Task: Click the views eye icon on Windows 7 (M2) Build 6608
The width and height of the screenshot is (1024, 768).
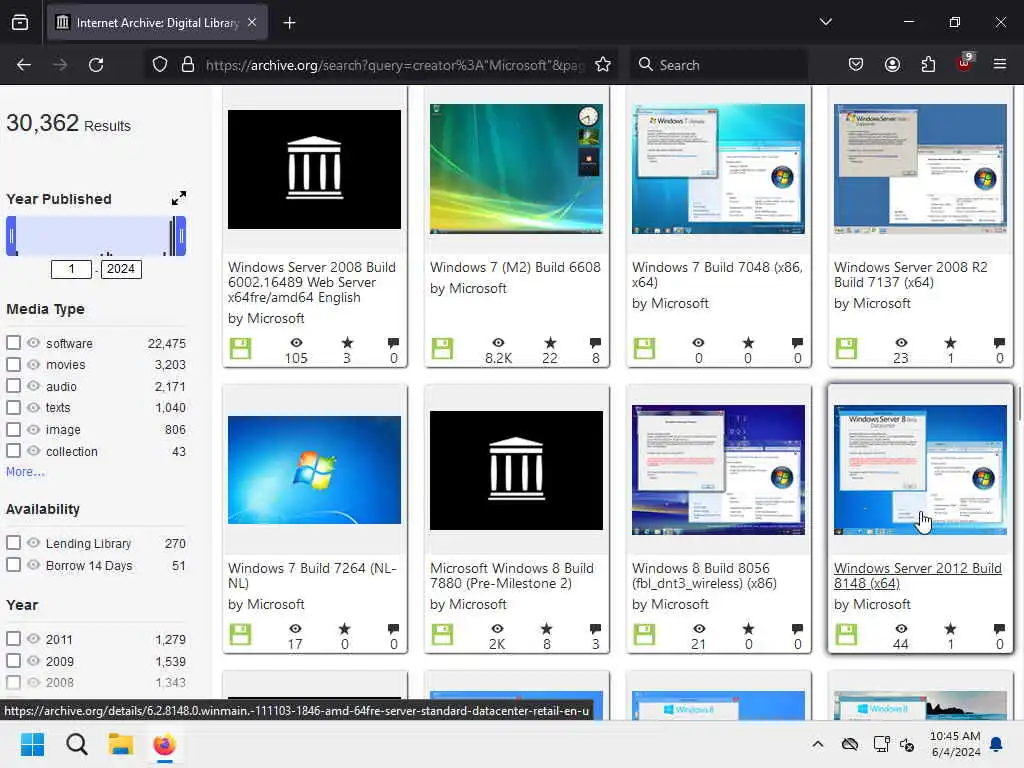Action: (x=498, y=343)
